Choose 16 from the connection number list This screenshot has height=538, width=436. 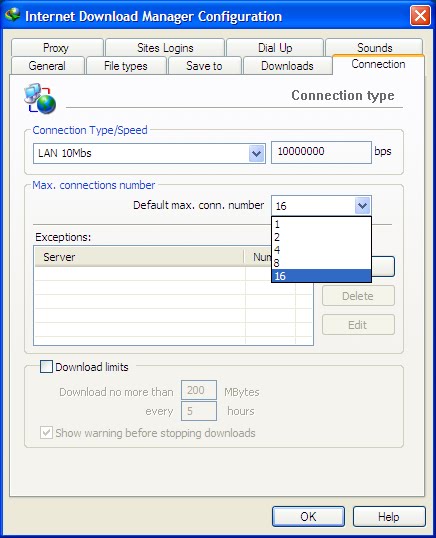pyautogui.click(x=321, y=276)
